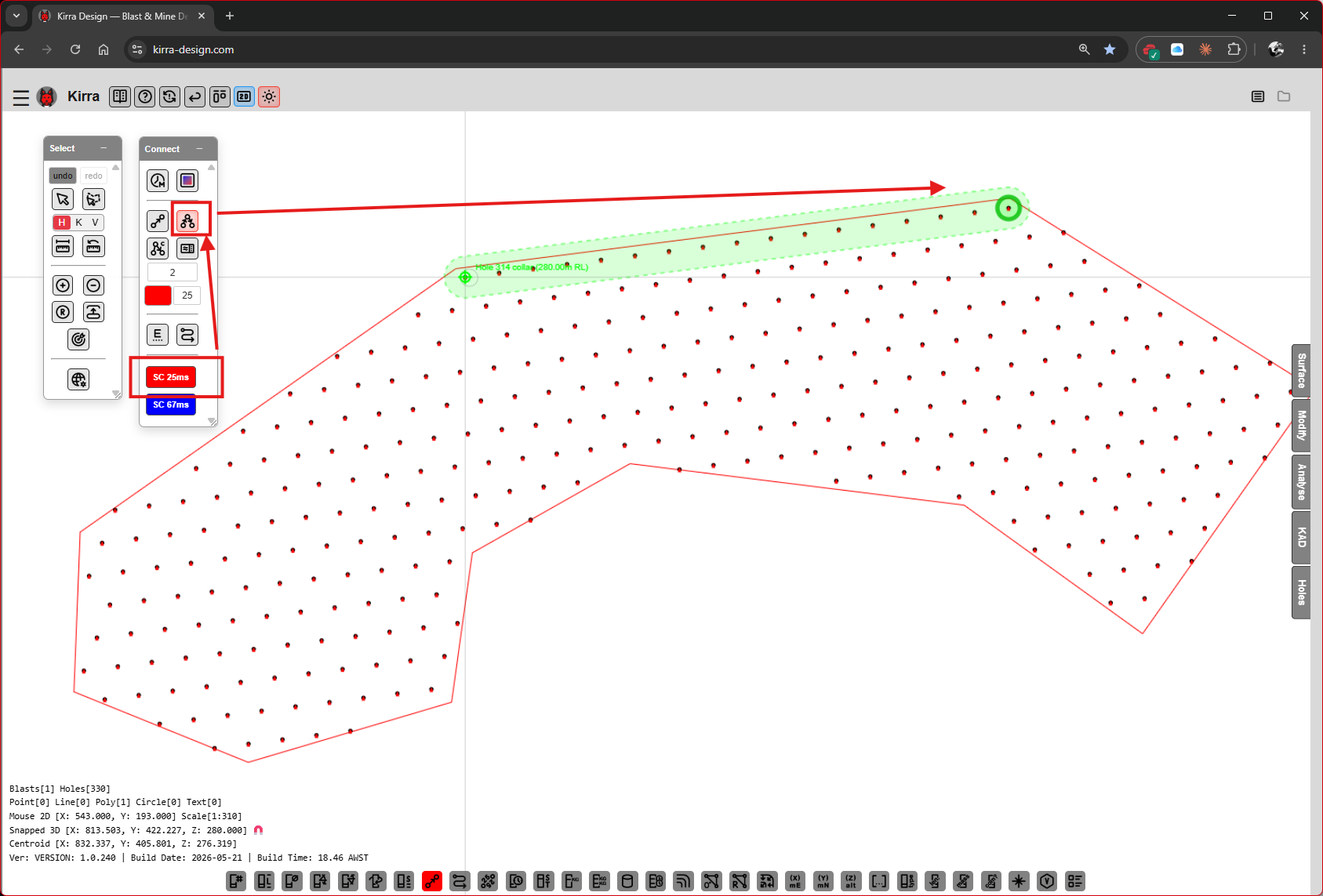Click the E dotted icon in Connect
Image resolution: width=1323 pixels, height=896 pixels.
point(158,335)
